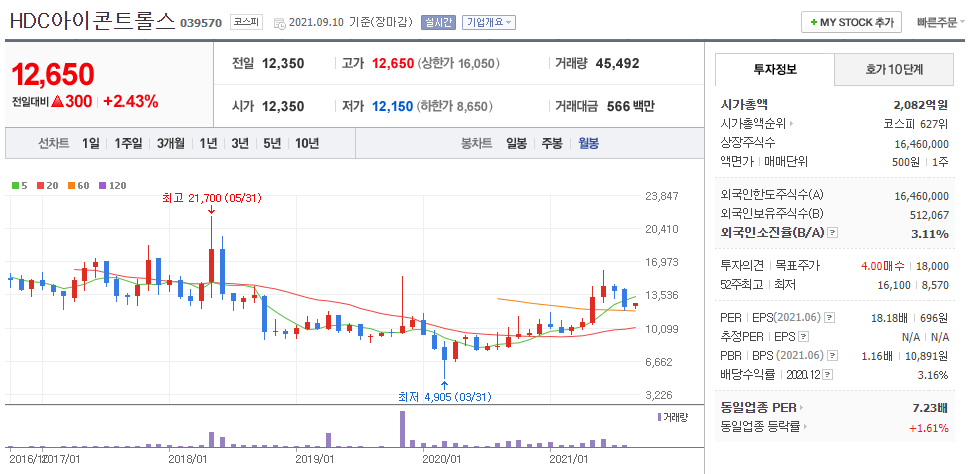
Task: Click the red up-triangle beside 300
Action: [58, 102]
